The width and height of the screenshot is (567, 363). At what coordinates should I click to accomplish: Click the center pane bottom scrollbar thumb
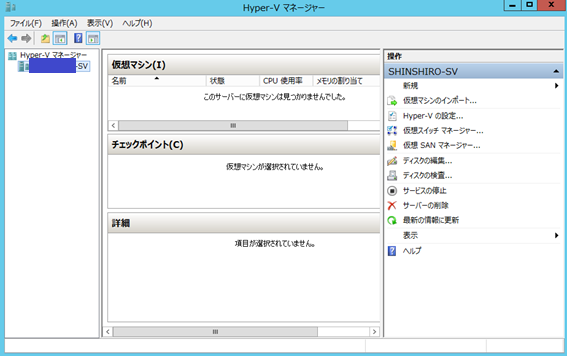pos(215,332)
